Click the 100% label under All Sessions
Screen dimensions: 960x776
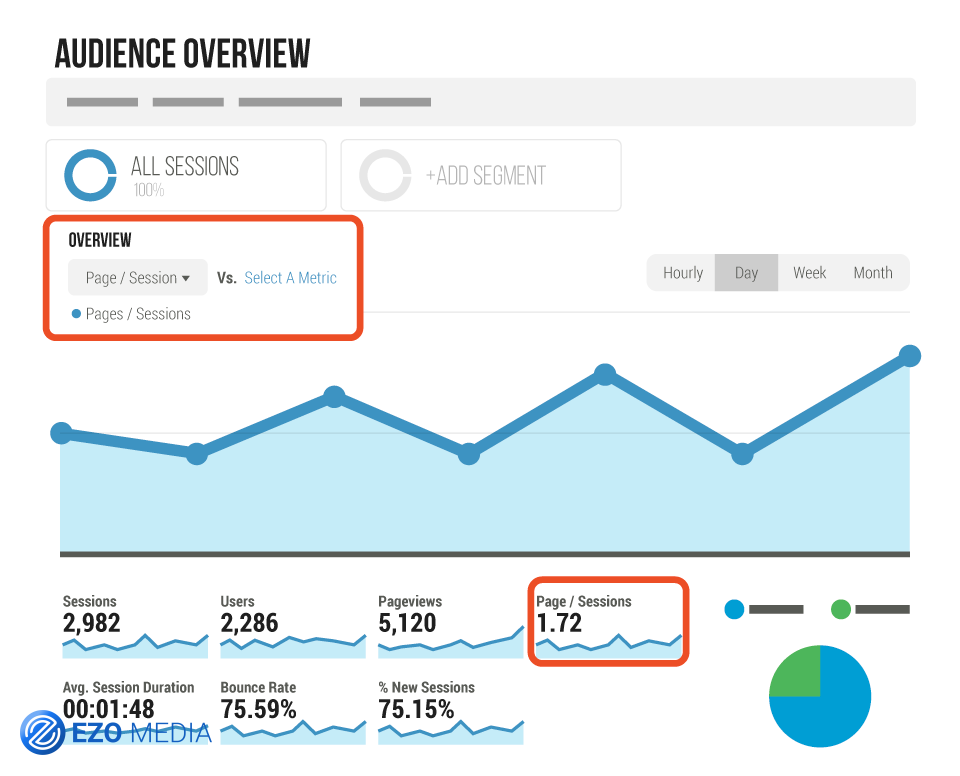click(149, 190)
